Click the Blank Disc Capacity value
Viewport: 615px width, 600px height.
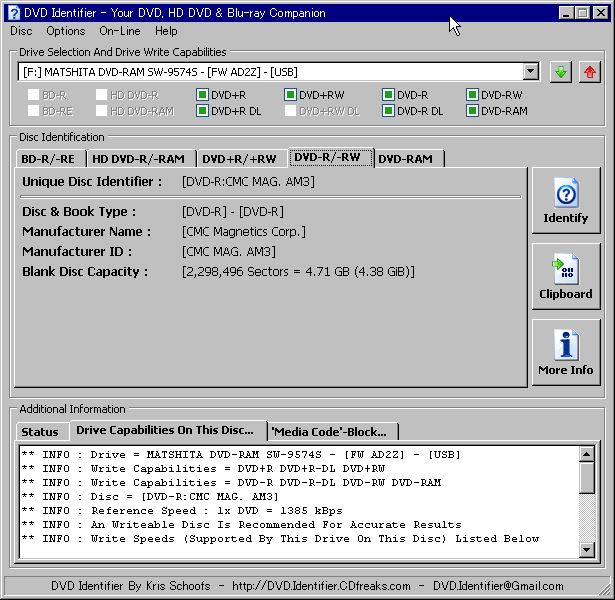pos(298,271)
